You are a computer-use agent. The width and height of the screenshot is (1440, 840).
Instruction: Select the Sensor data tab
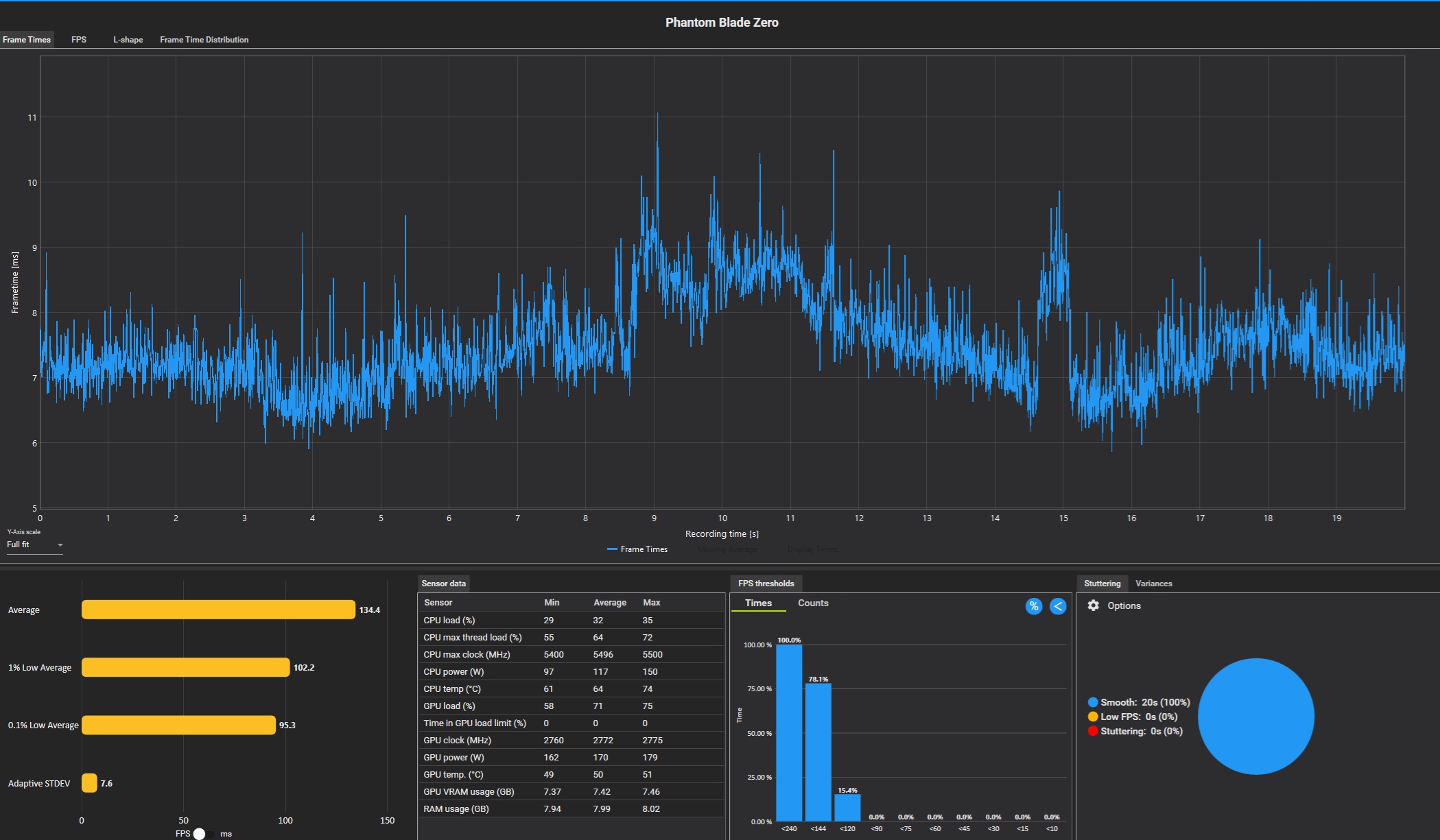click(x=443, y=584)
